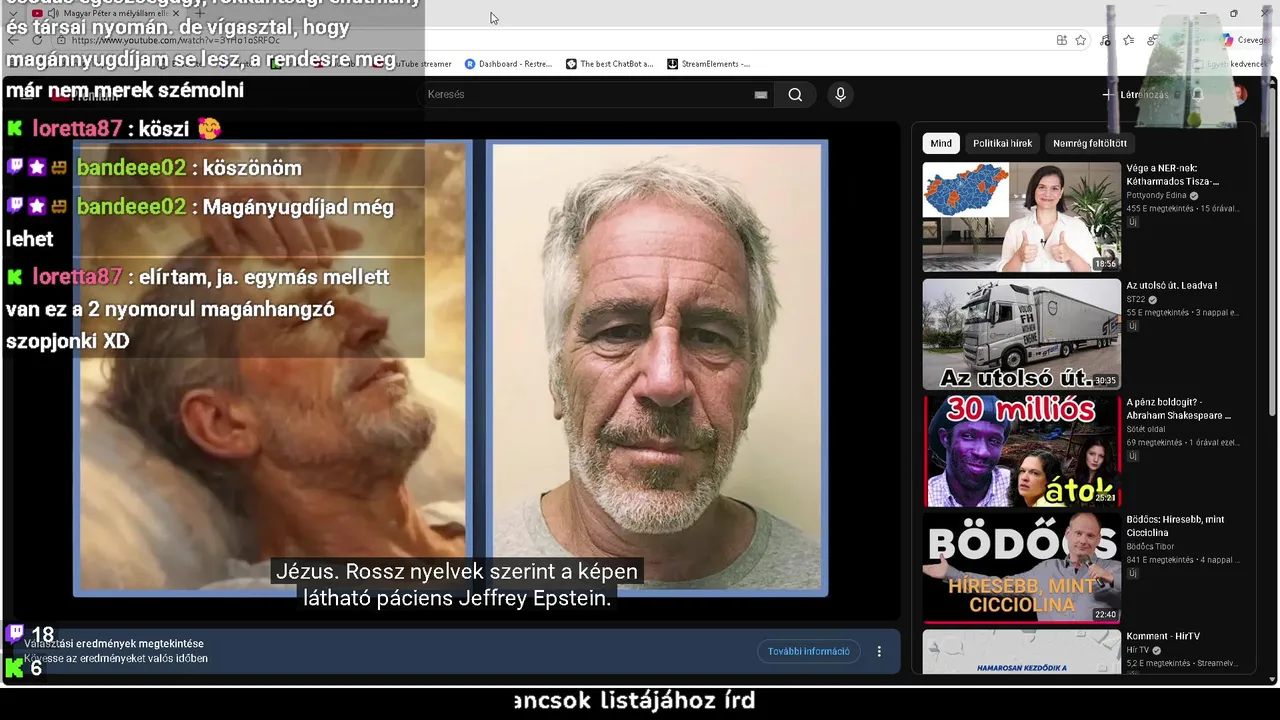This screenshot has height=720, width=1280.
Task: Click video title Bödőcs: Híresebb, mint Cicciolina
Action: [x=1175, y=526]
